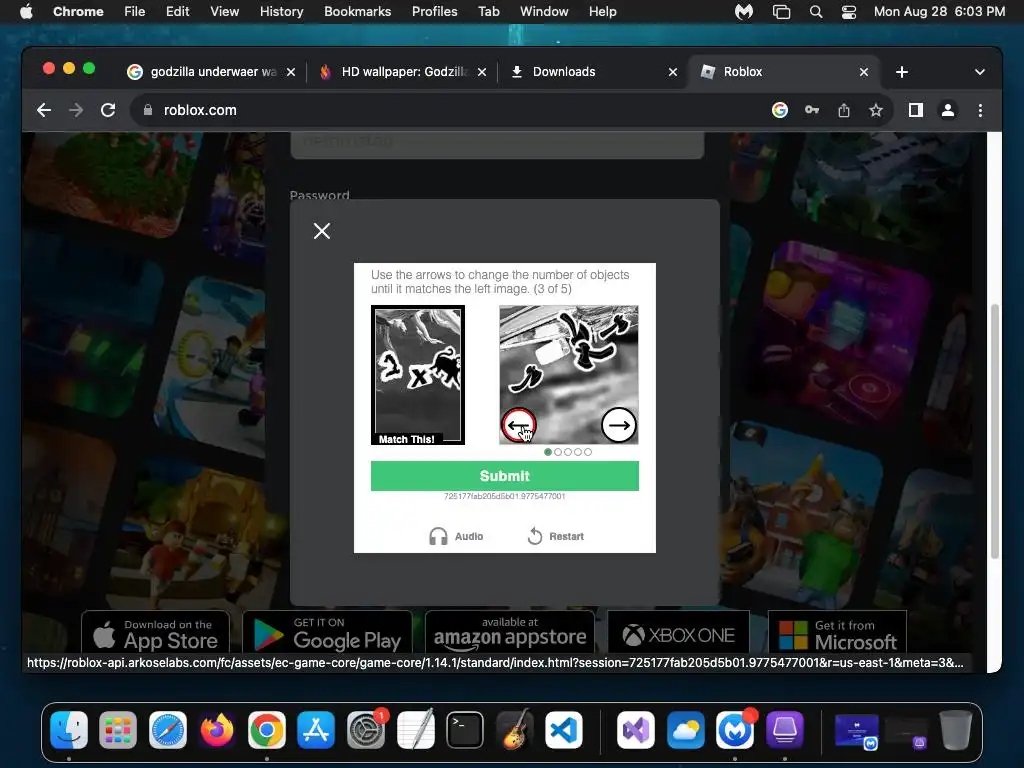The width and height of the screenshot is (1024, 768).
Task: Click the left arrow in the captcha image
Action: 519,426
